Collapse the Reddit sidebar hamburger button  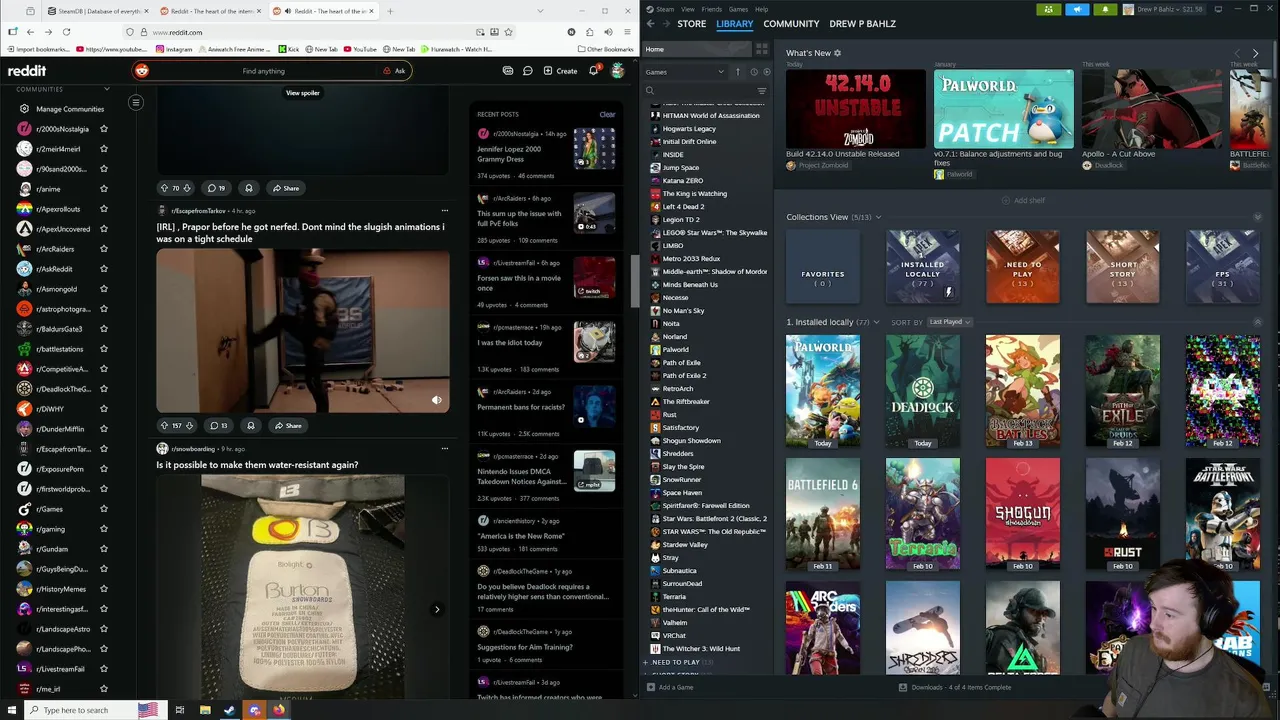[x=136, y=102]
